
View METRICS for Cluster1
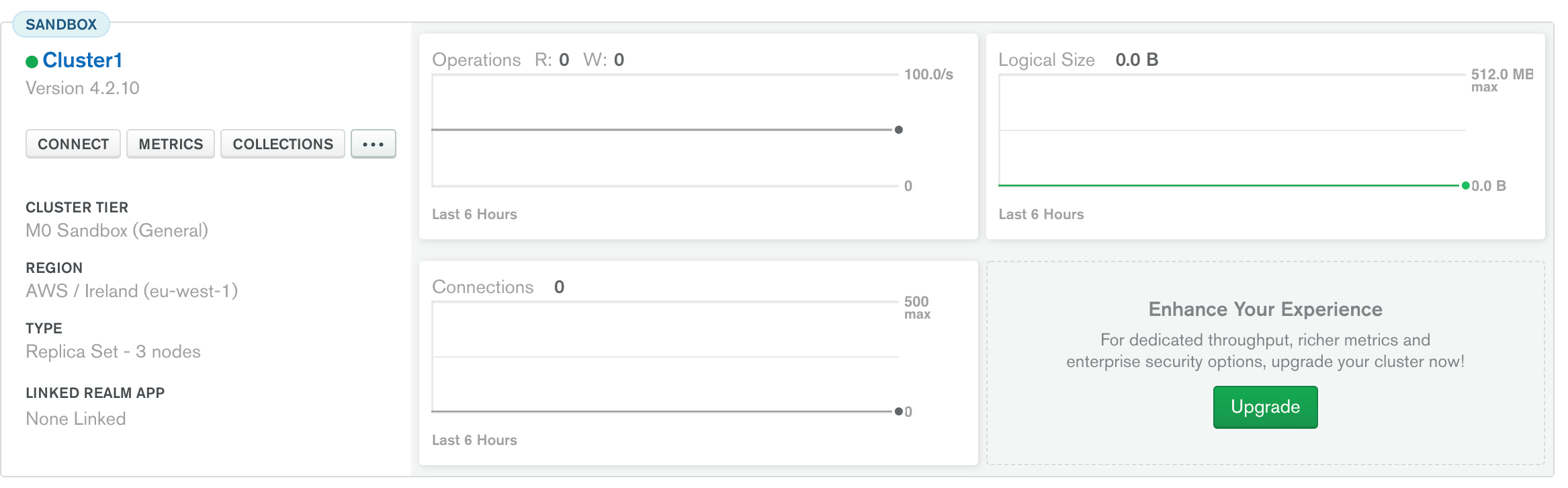[x=170, y=143]
